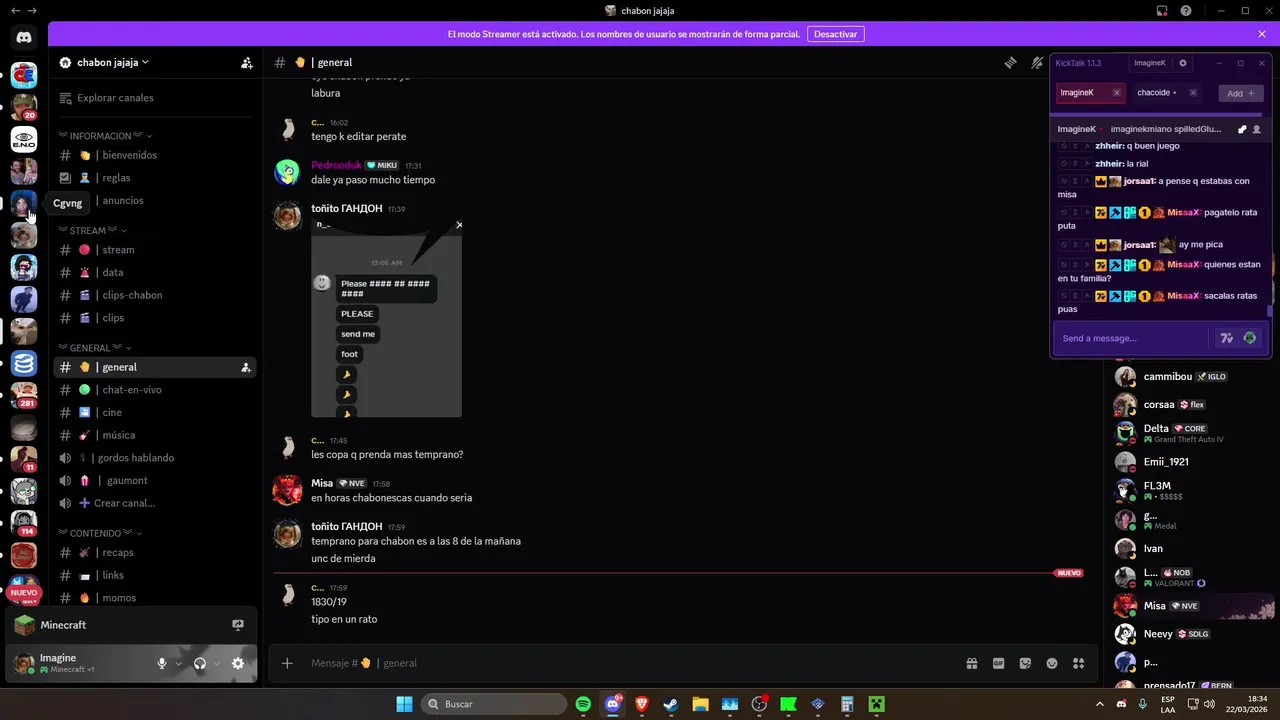1280x720 pixels.
Task: Open the Kick app in taskbar
Action: pos(788,704)
